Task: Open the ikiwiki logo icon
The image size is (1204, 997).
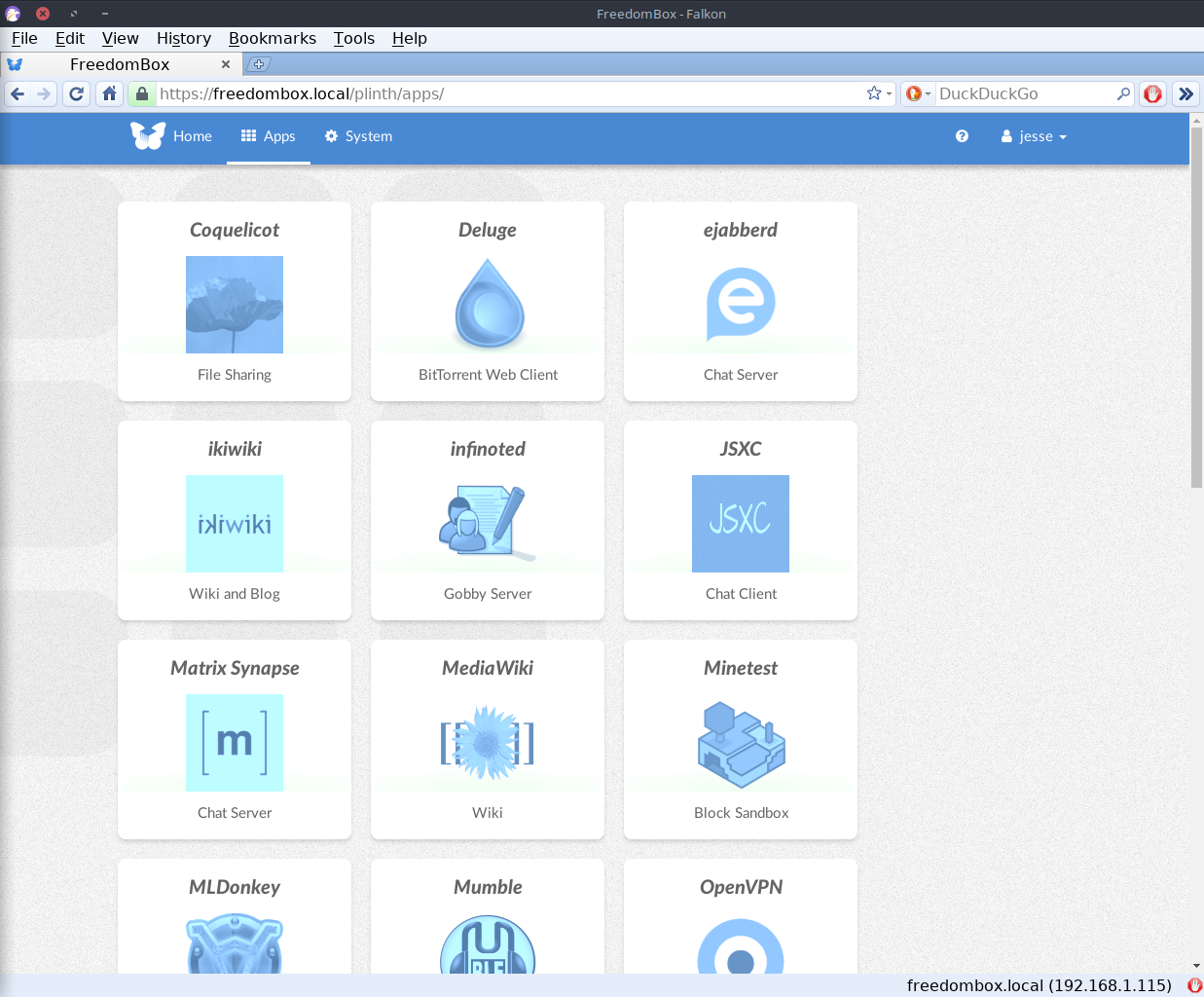Action: tap(235, 524)
